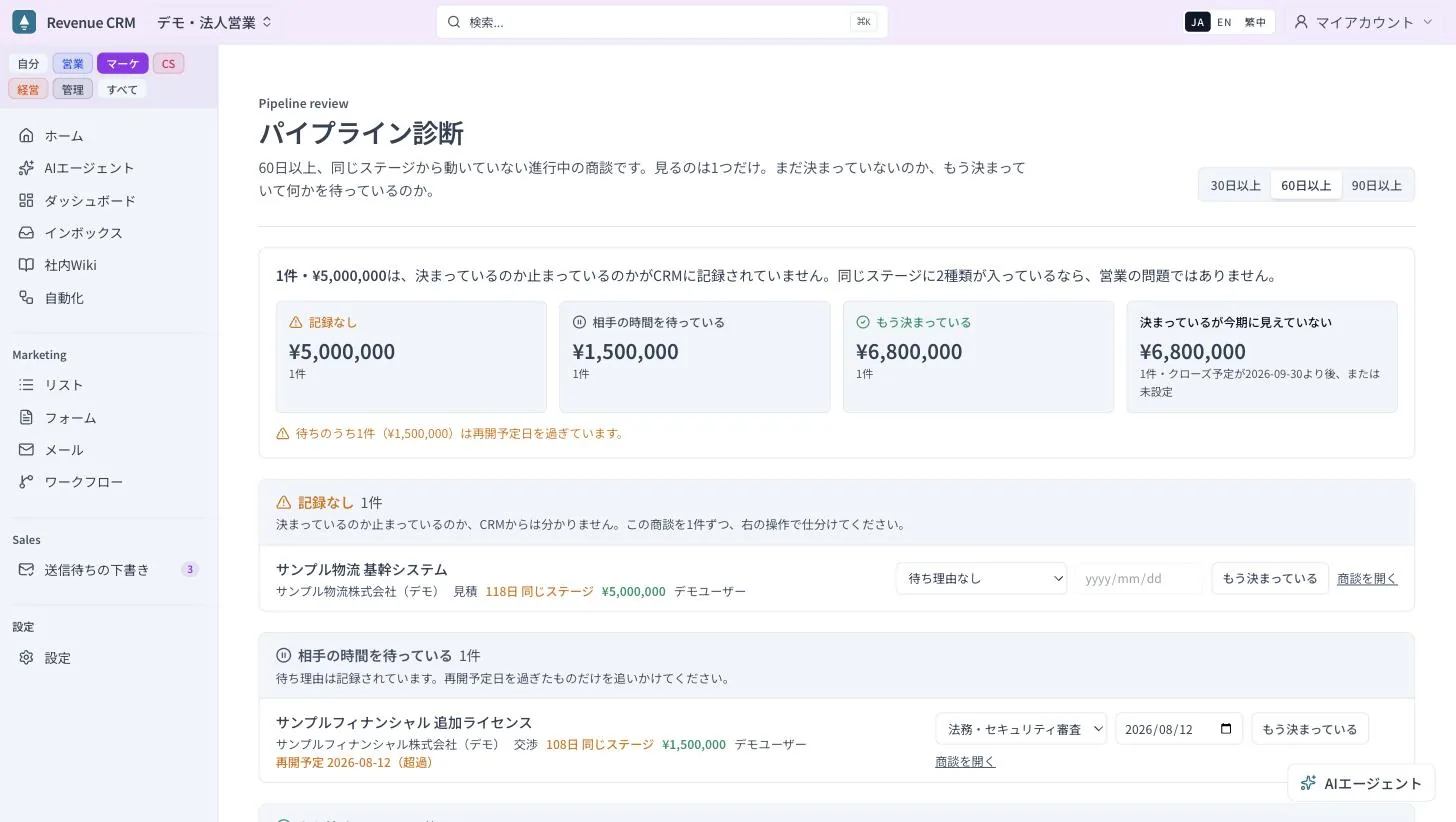The width and height of the screenshot is (1456, 822).
Task: Open the デモ・法人営業 workspace switcher
Action: pos(214,22)
